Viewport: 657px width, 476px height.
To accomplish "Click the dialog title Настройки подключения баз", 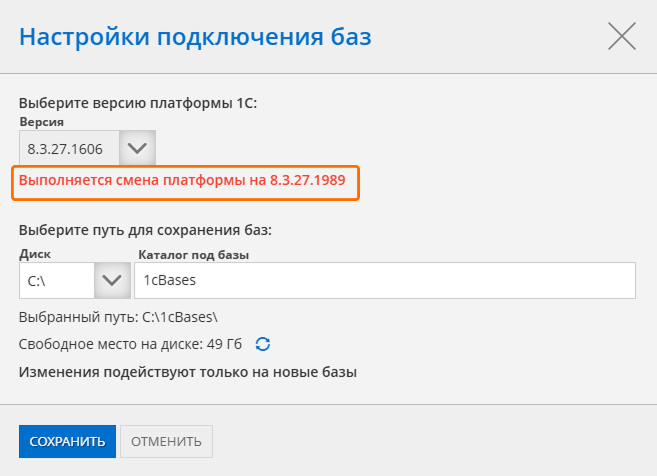I will (x=195, y=38).
